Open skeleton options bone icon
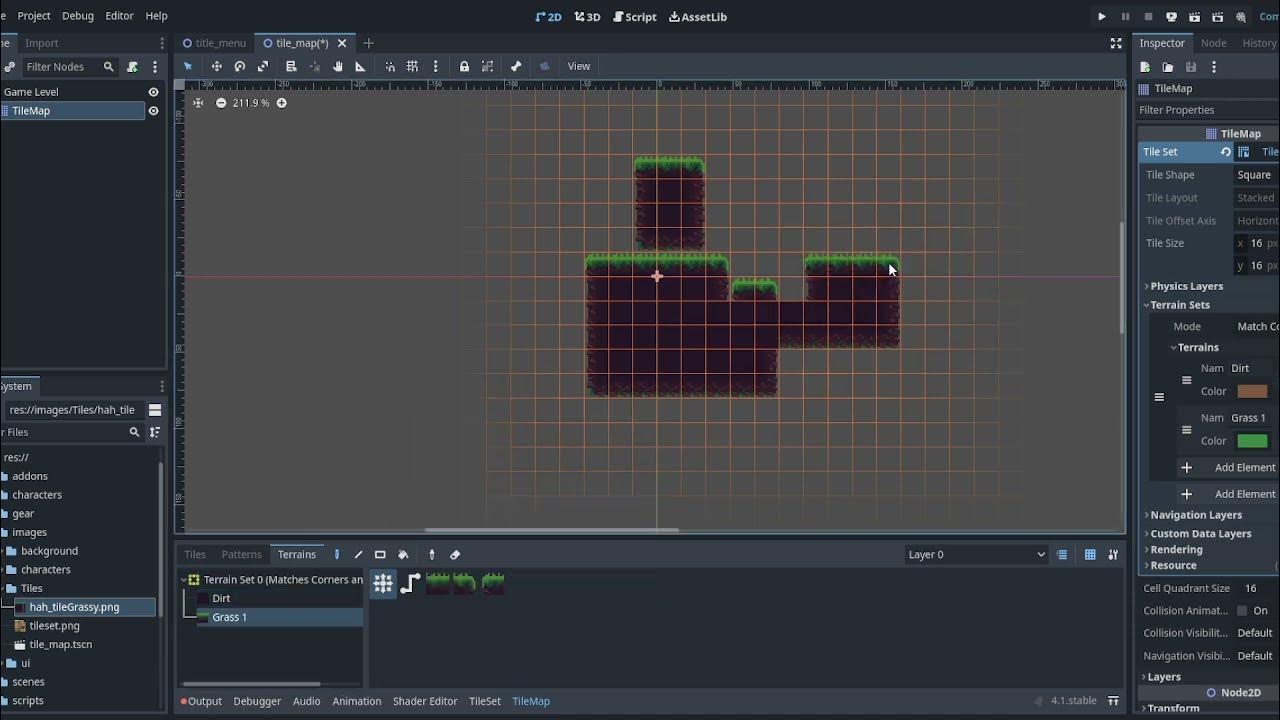Viewport: 1280px width, 720px height. click(x=516, y=66)
